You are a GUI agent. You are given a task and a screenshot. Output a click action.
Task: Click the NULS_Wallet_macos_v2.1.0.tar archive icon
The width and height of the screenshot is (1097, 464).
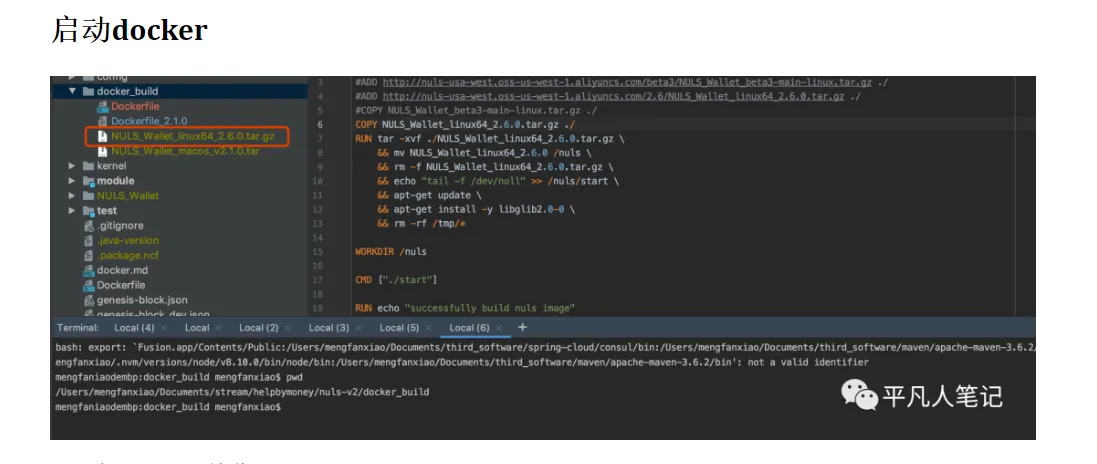[103, 151]
